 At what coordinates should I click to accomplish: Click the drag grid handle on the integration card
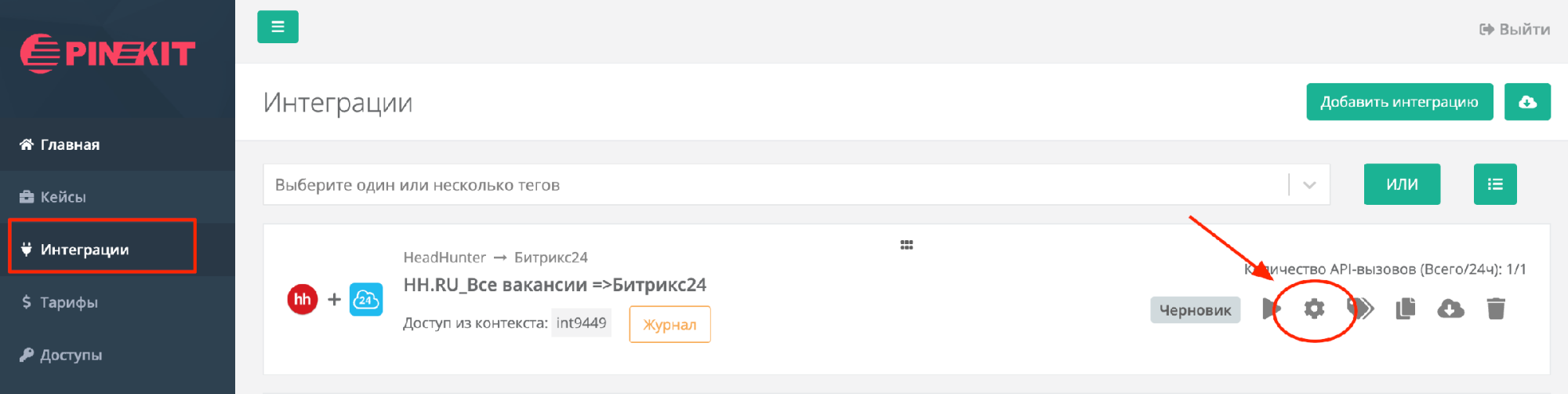[x=906, y=245]
